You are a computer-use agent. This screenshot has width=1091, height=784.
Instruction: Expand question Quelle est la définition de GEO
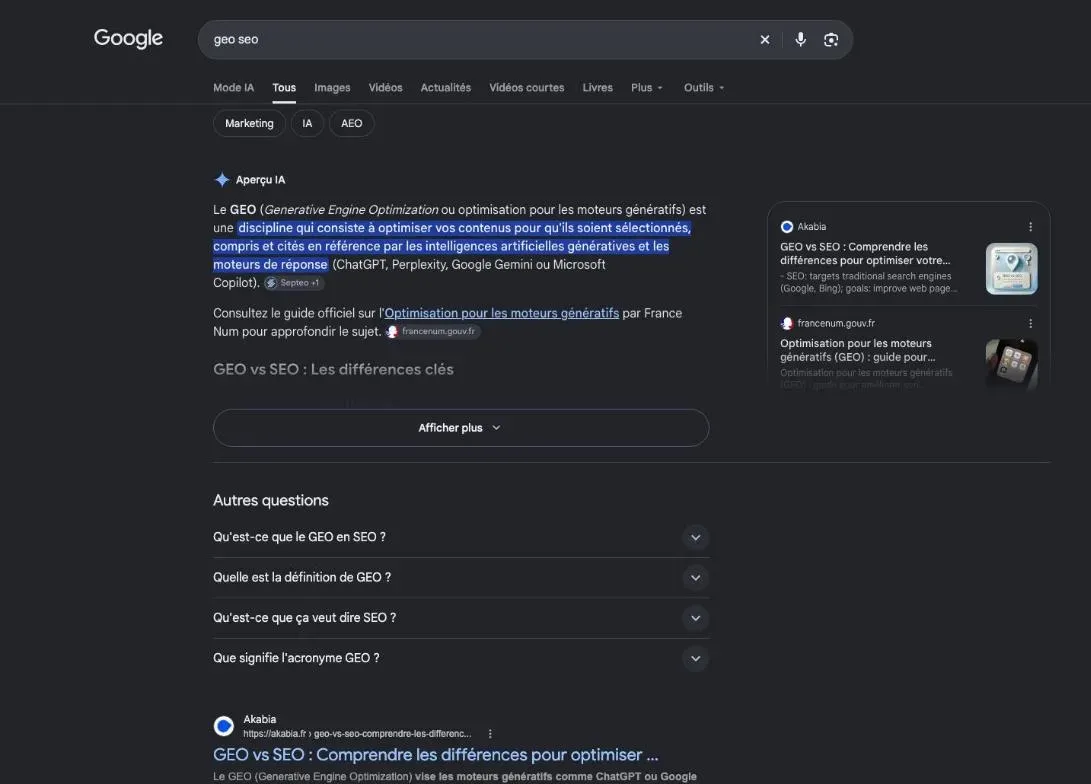(461, 577)
